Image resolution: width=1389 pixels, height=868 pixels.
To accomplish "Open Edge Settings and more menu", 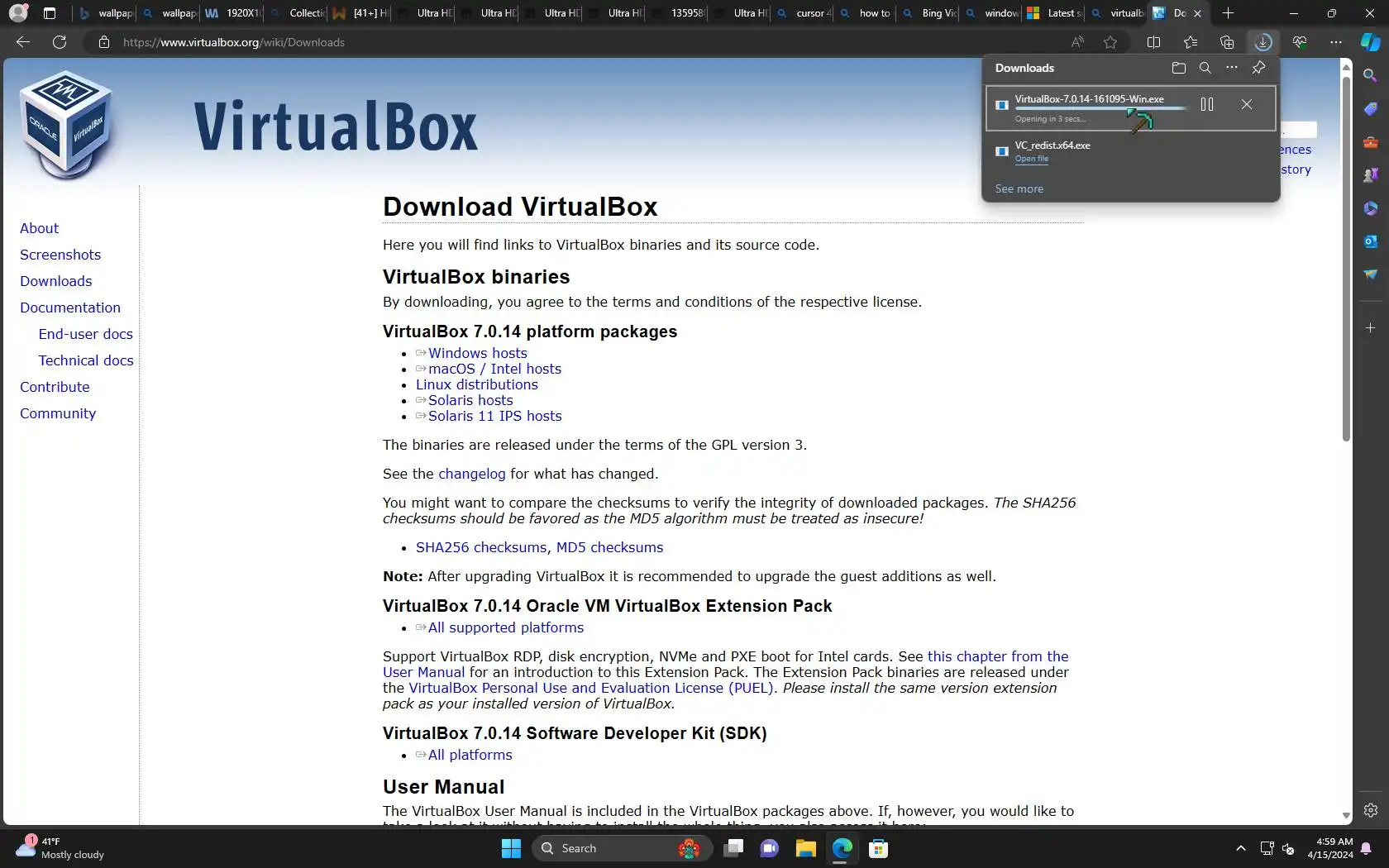I will click(1336, 42).
